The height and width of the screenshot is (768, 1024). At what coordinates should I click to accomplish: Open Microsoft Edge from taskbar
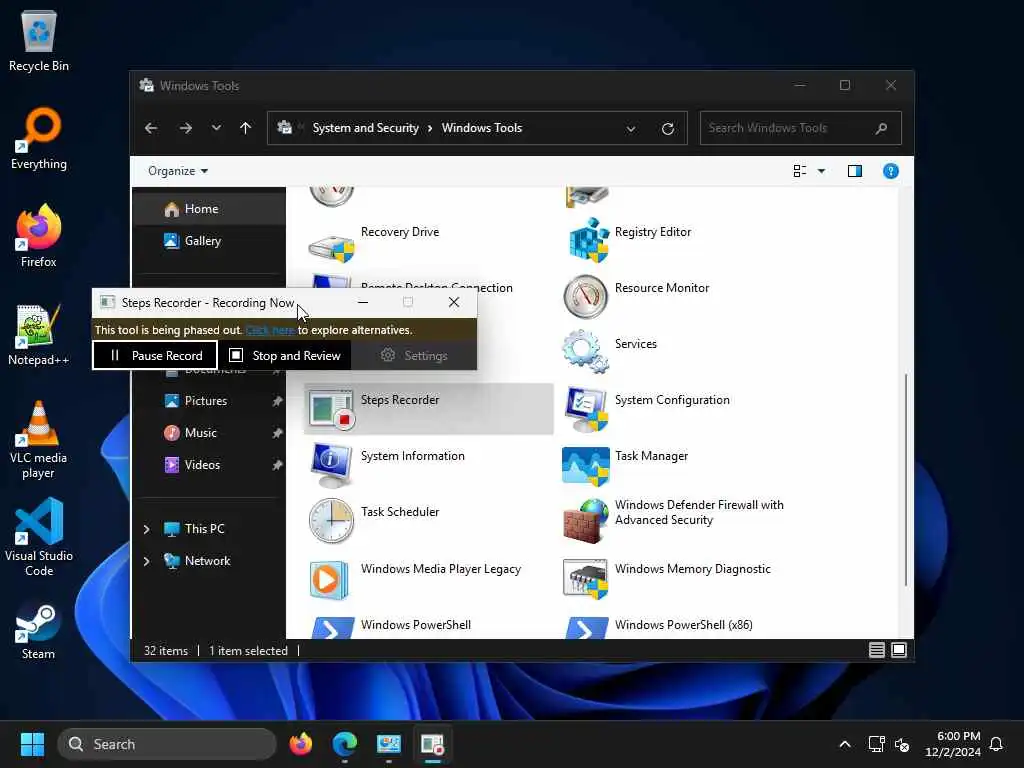[344, 744]
